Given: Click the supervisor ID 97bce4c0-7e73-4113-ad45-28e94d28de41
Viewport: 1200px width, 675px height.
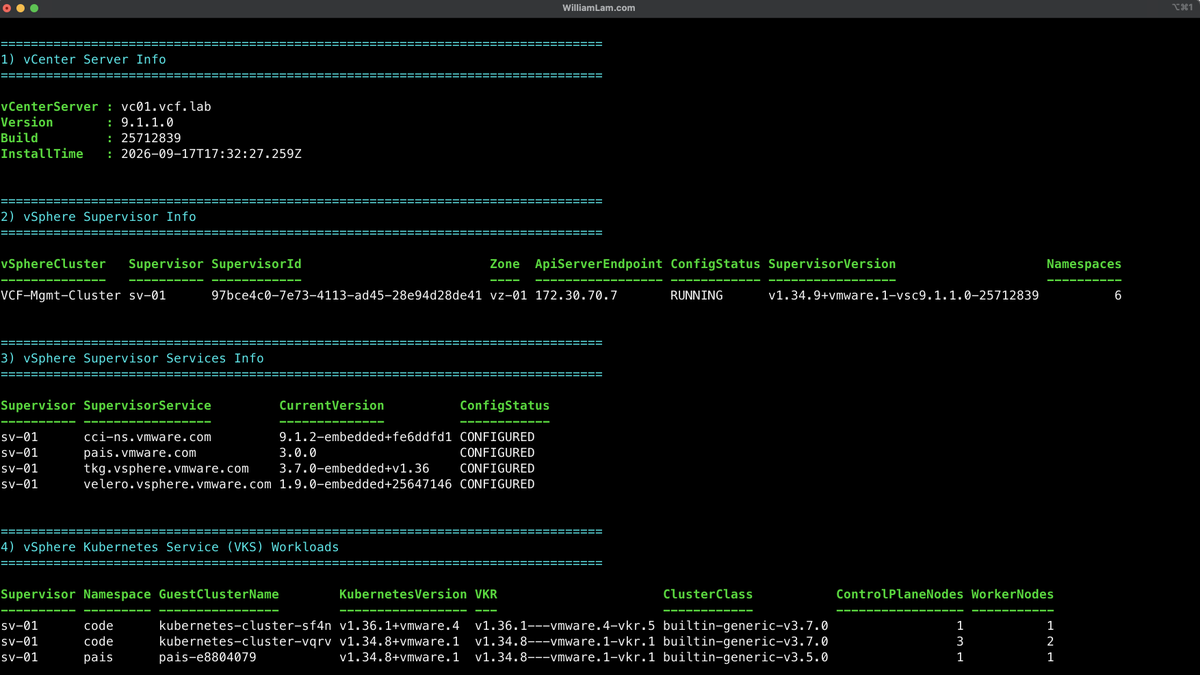Looking at the screenshot, I should (x=346, y=296).
